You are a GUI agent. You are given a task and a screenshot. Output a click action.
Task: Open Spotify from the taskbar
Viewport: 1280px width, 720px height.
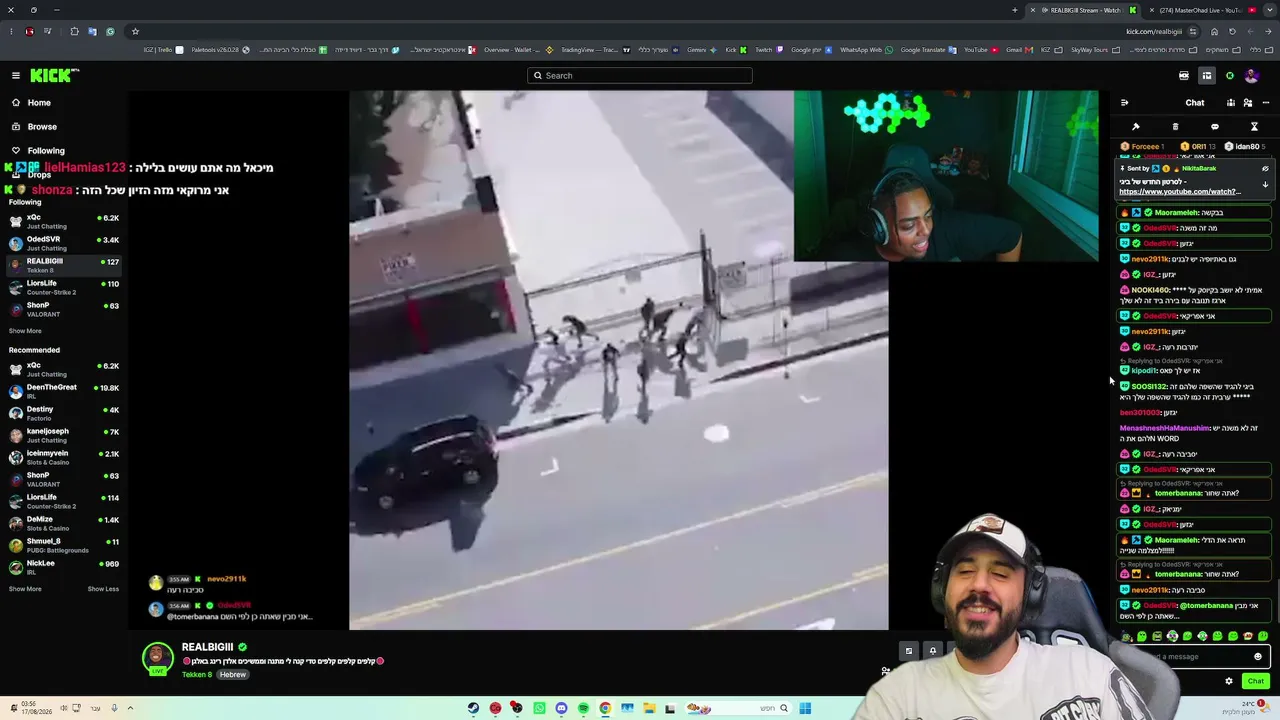click(x=583, y=708)
